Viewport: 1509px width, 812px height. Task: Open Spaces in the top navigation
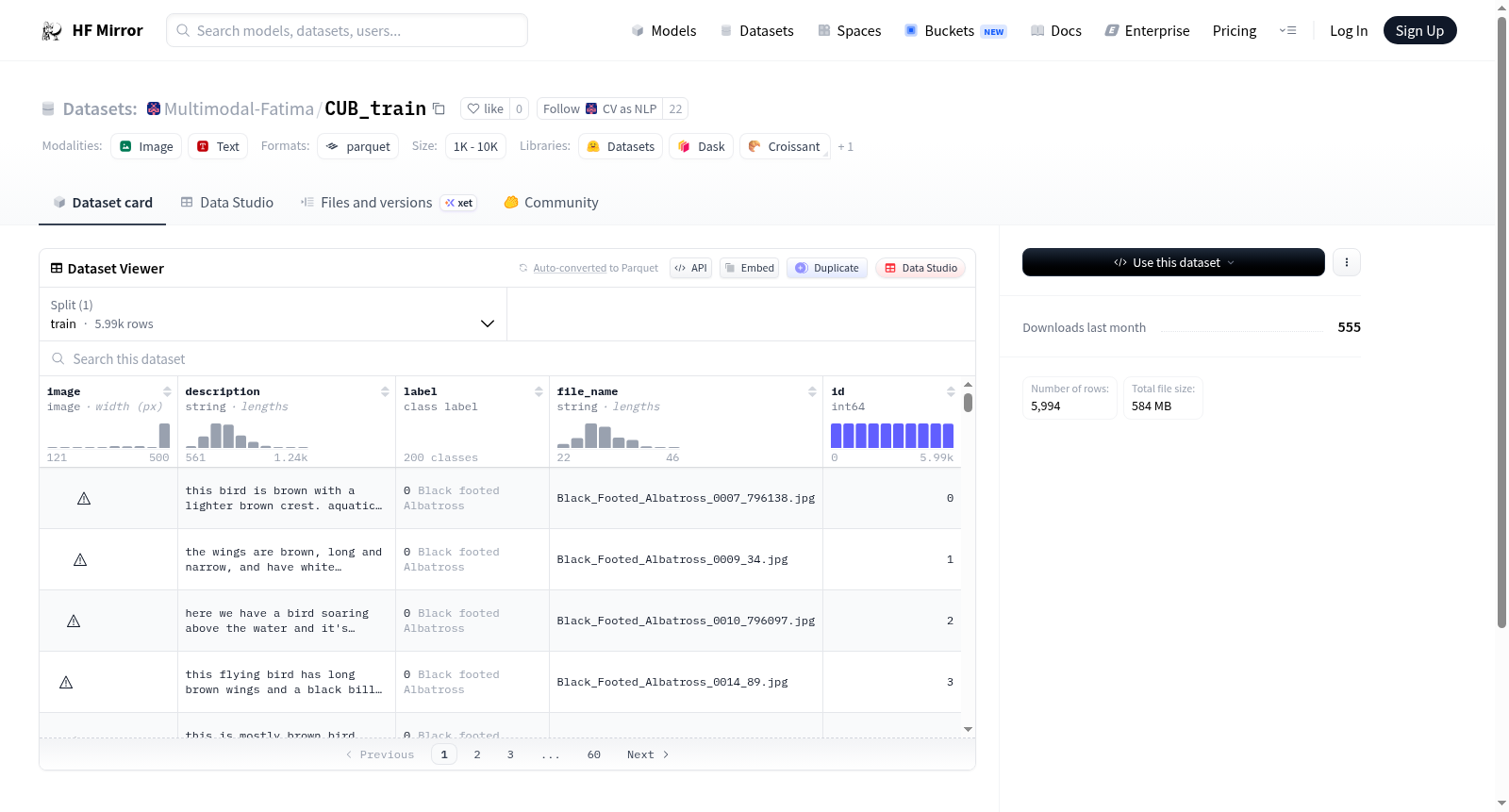pos(850,31)
